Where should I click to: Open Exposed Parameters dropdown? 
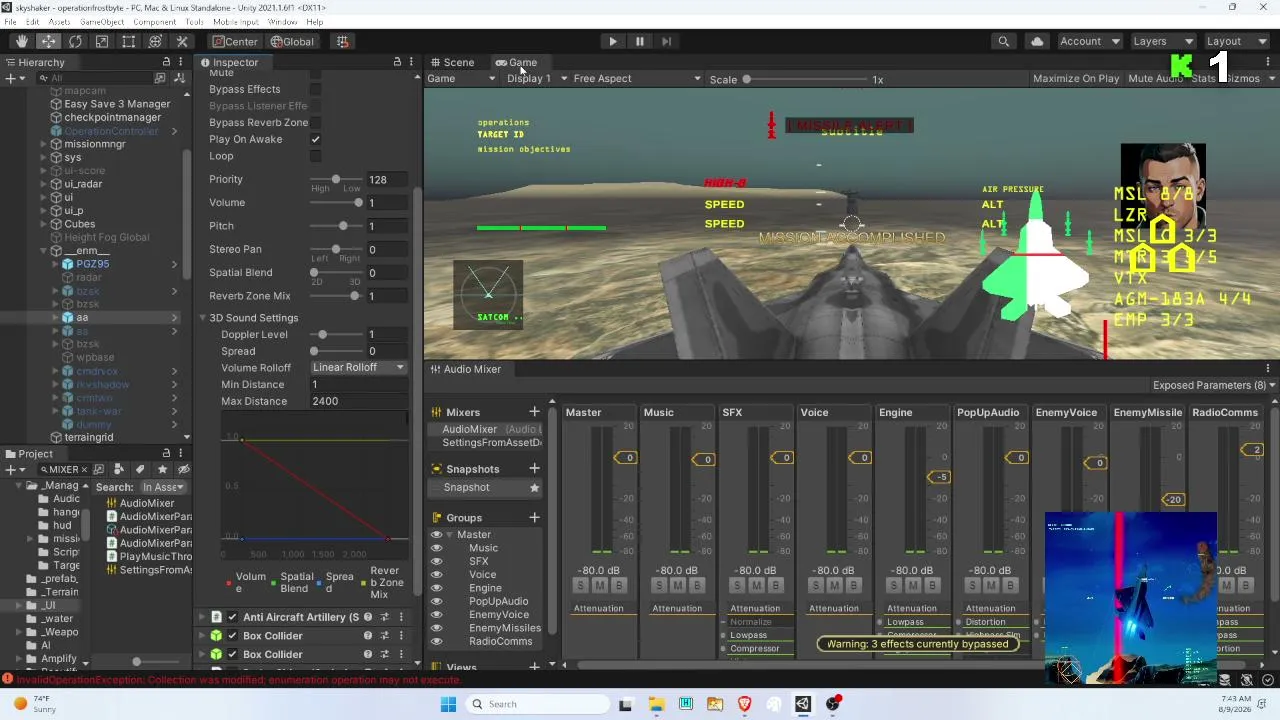(x=1215, y=385)
